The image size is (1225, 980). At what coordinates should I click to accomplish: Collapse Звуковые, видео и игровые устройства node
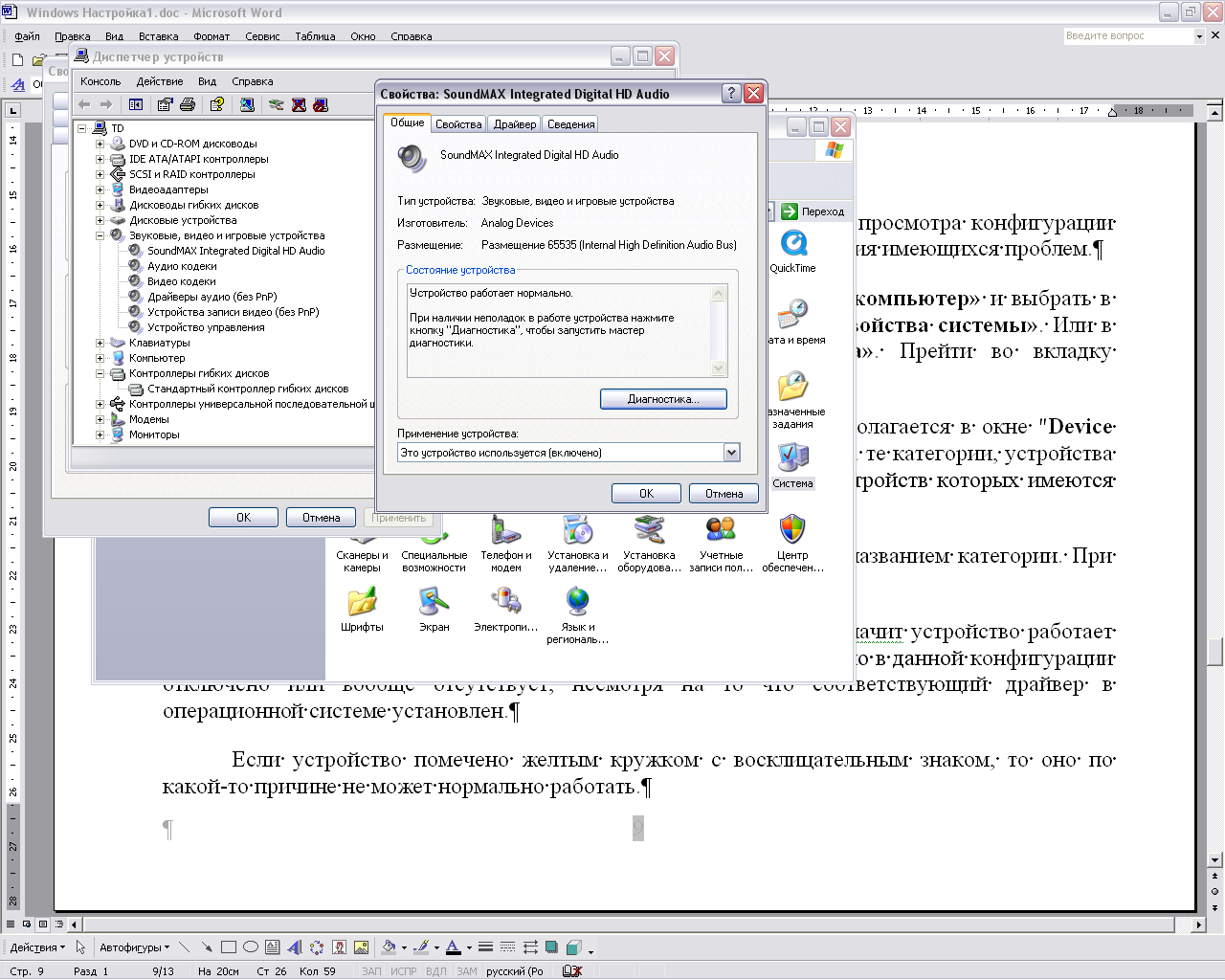pos(100,235)
